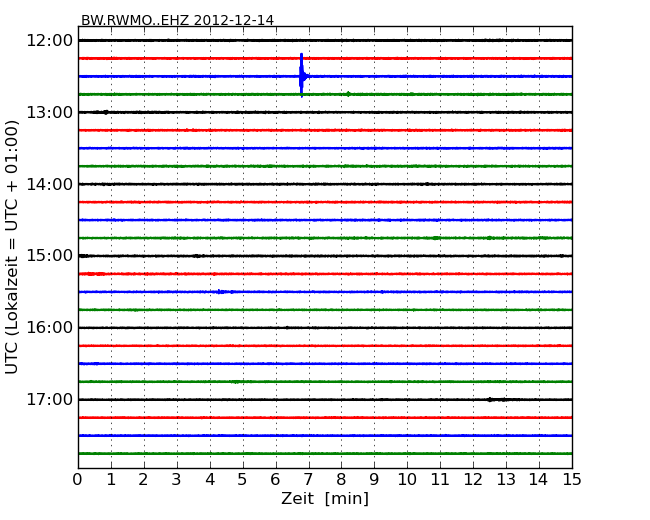This screenshot has width=650, height=520.
Task: Click the UTC (Lokalzeit = UTC + 01:00) axis label
Action: pos(12,248)
